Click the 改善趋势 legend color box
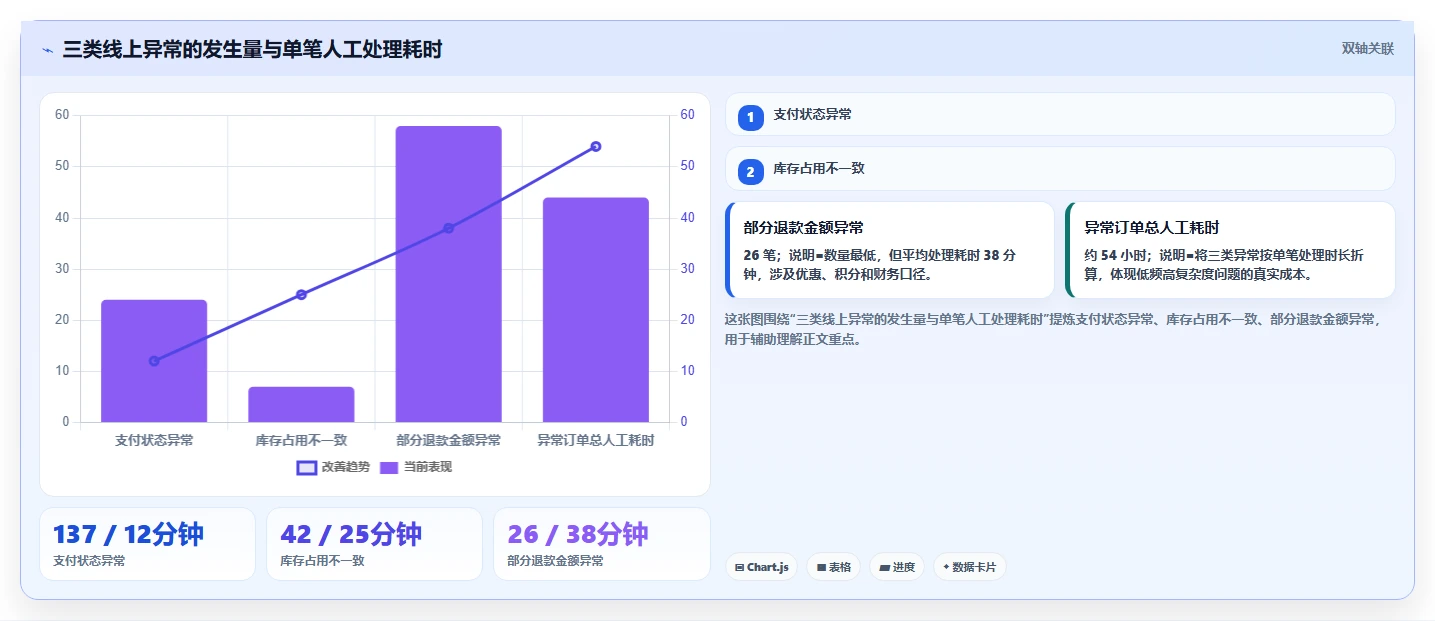Screen dimensions: 1435x621 tap(306, 467)
